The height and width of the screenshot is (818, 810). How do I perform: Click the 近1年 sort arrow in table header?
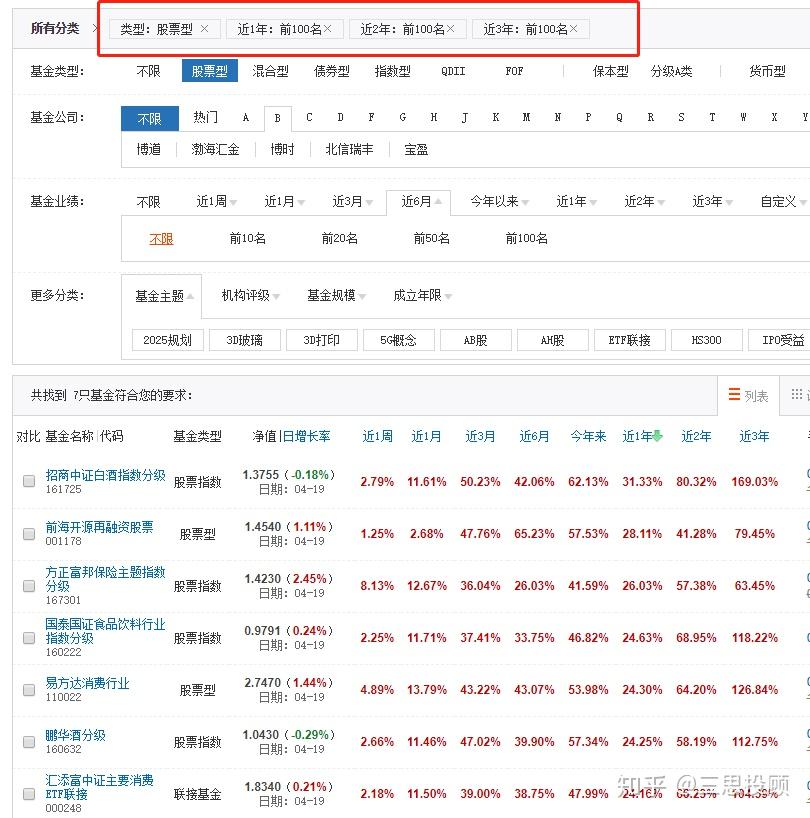point(657,436)
